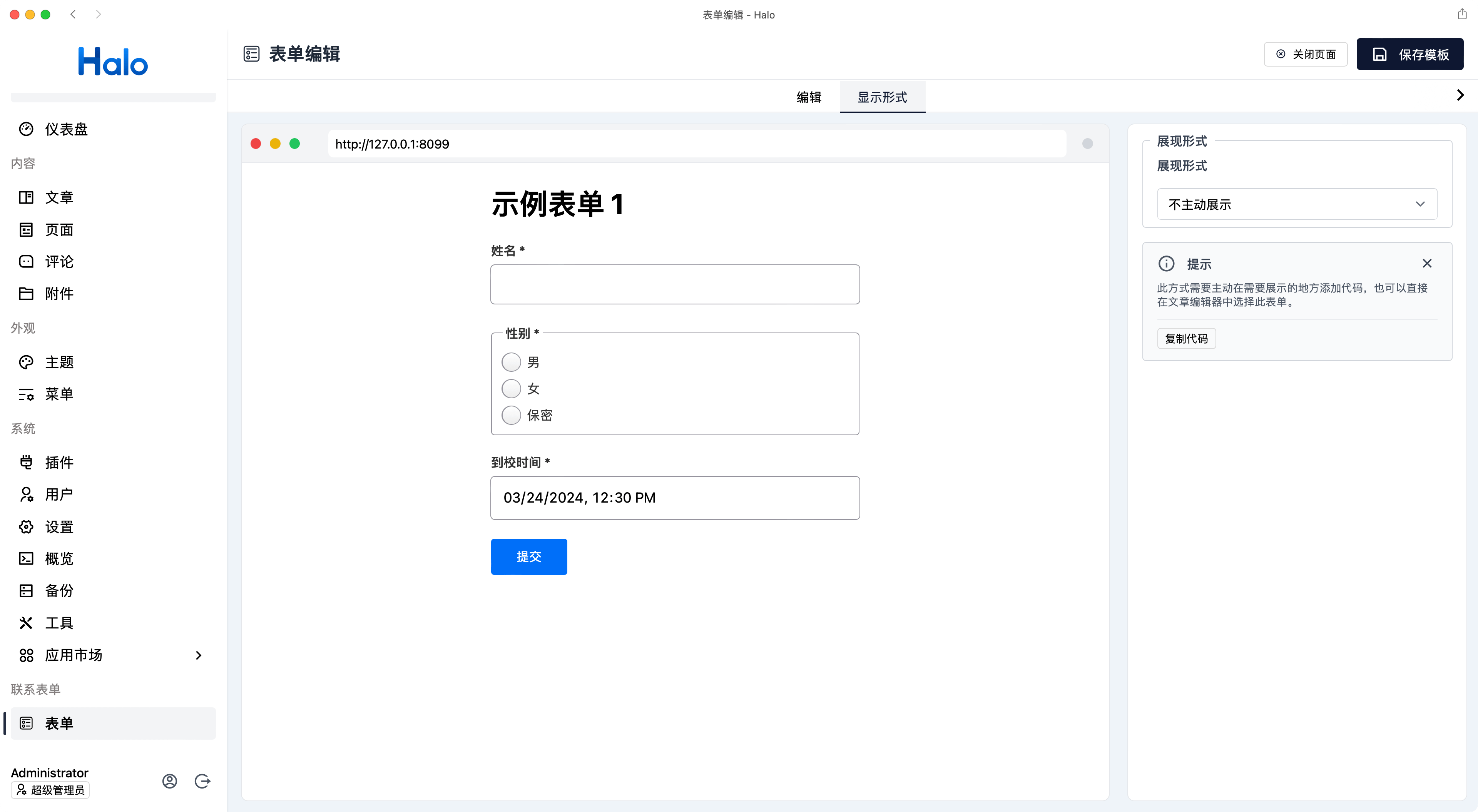The width and height of the screenshot is (1478, 812).
Task: Click the green dot in preview window
Action: tap(294, 144)
